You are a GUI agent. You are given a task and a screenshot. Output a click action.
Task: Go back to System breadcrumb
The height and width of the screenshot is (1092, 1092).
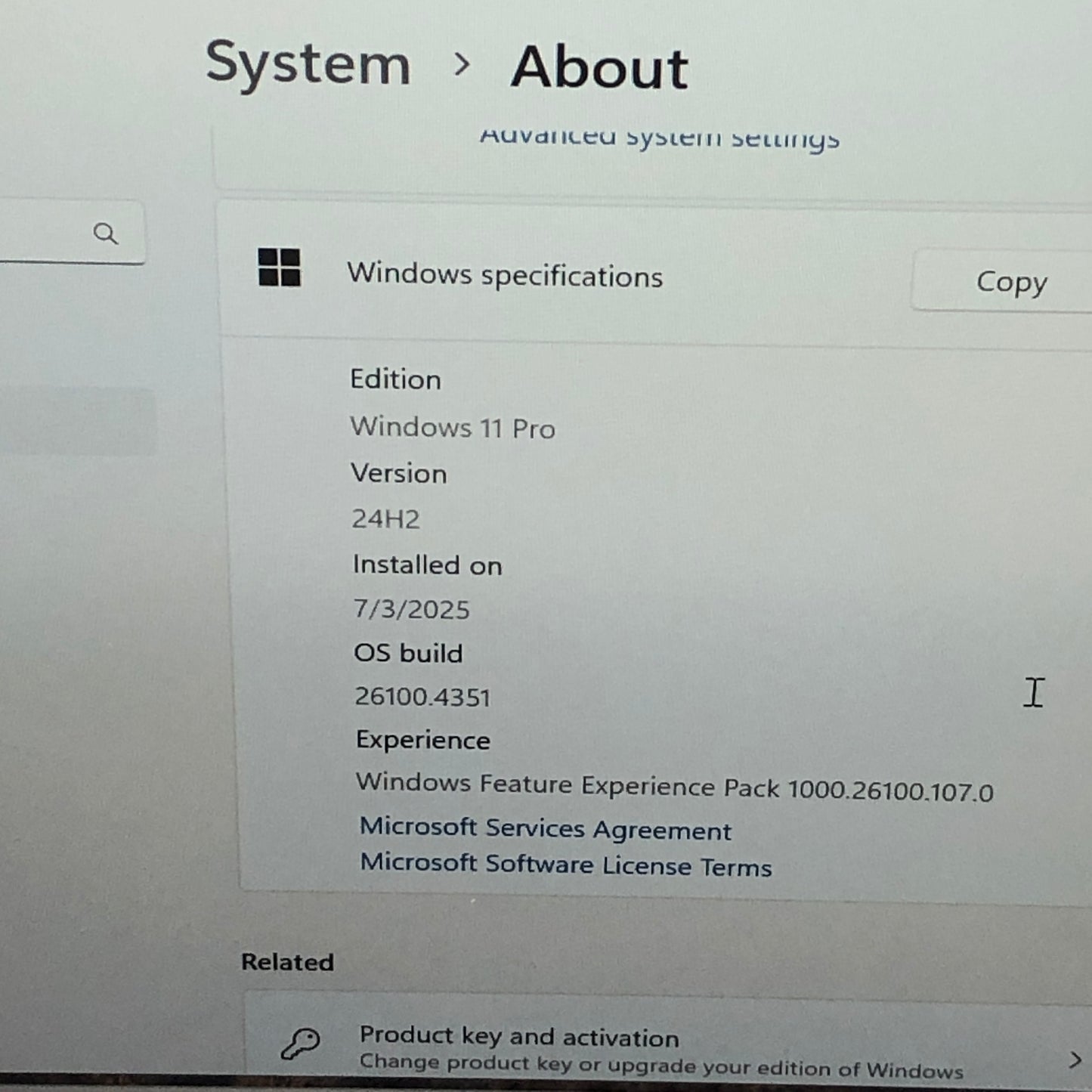pyautogui.click(x=308, y=63)
